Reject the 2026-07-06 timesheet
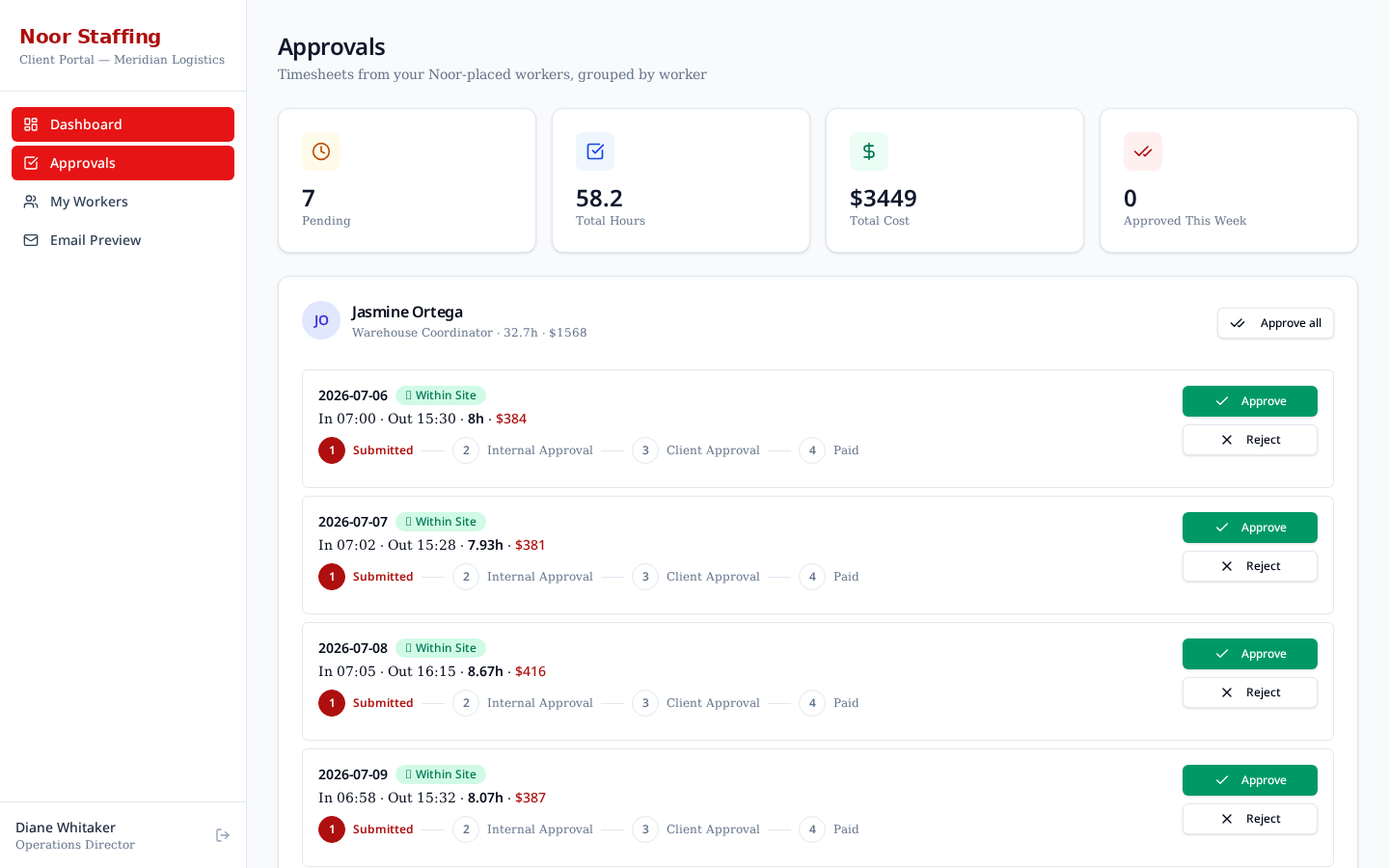 coord(1250,440)
